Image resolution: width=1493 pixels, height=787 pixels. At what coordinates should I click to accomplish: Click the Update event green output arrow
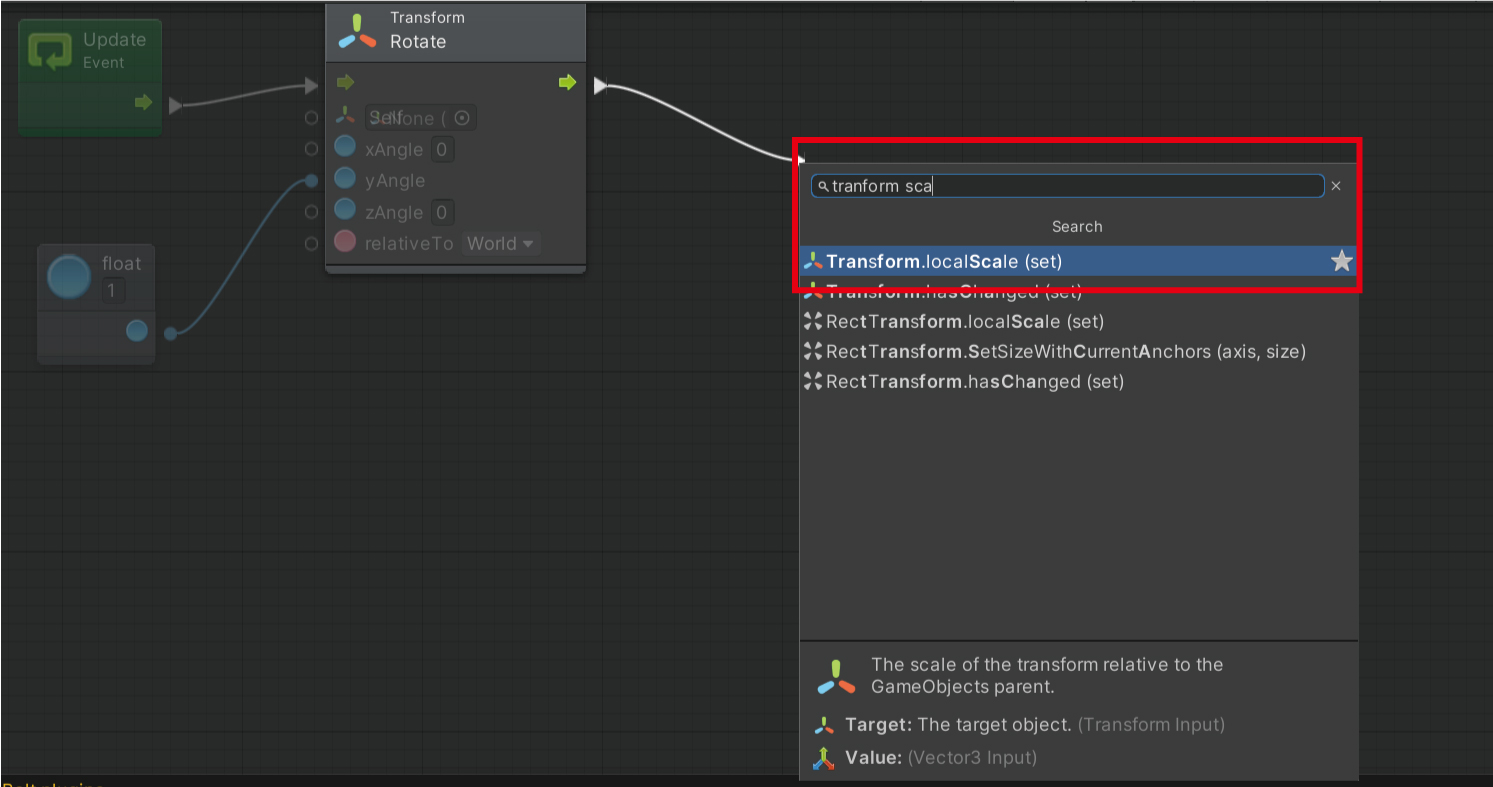tap(143, 102)
